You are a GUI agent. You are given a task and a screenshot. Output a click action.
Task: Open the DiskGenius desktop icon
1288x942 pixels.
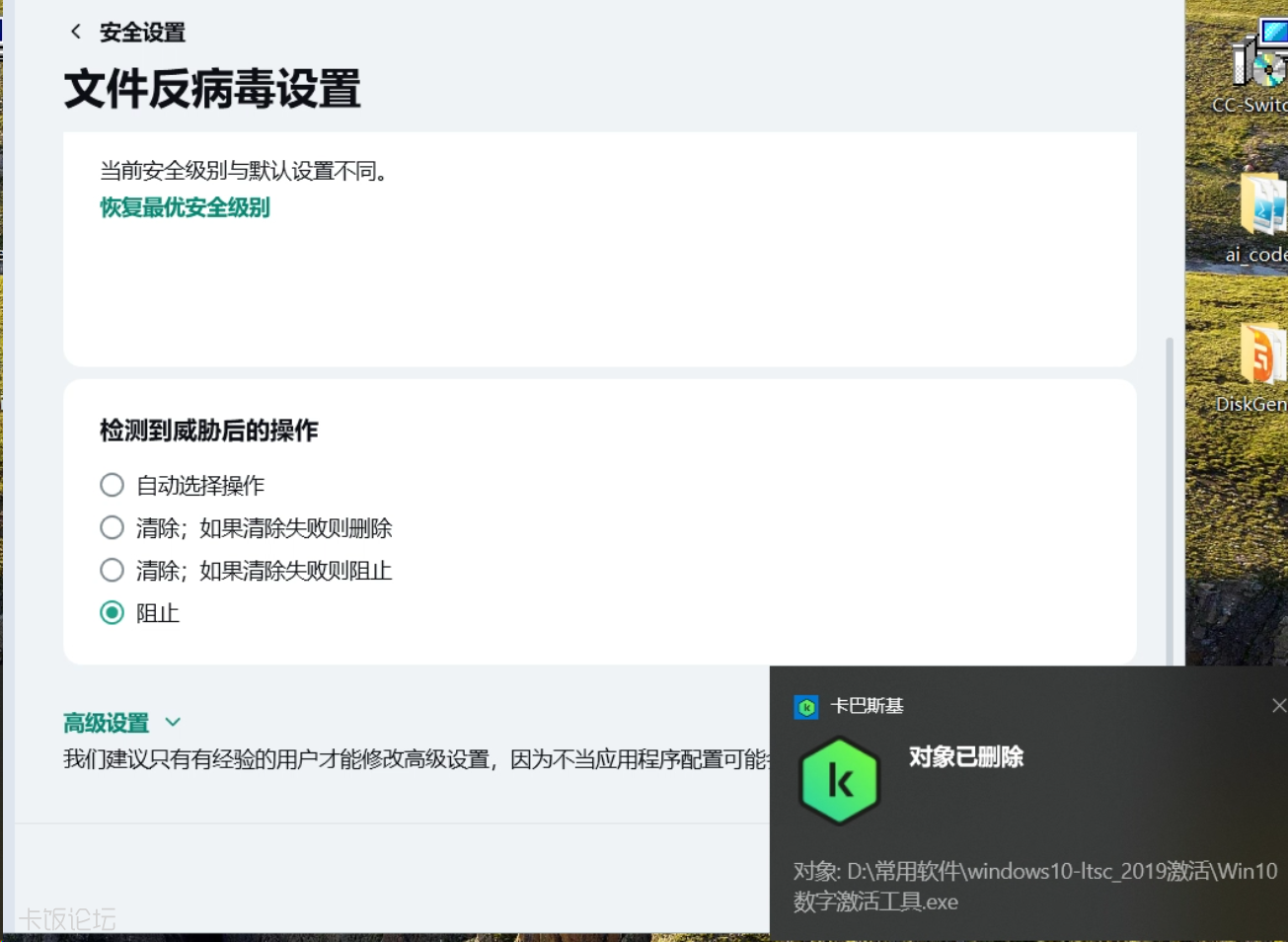[1253, 367]
